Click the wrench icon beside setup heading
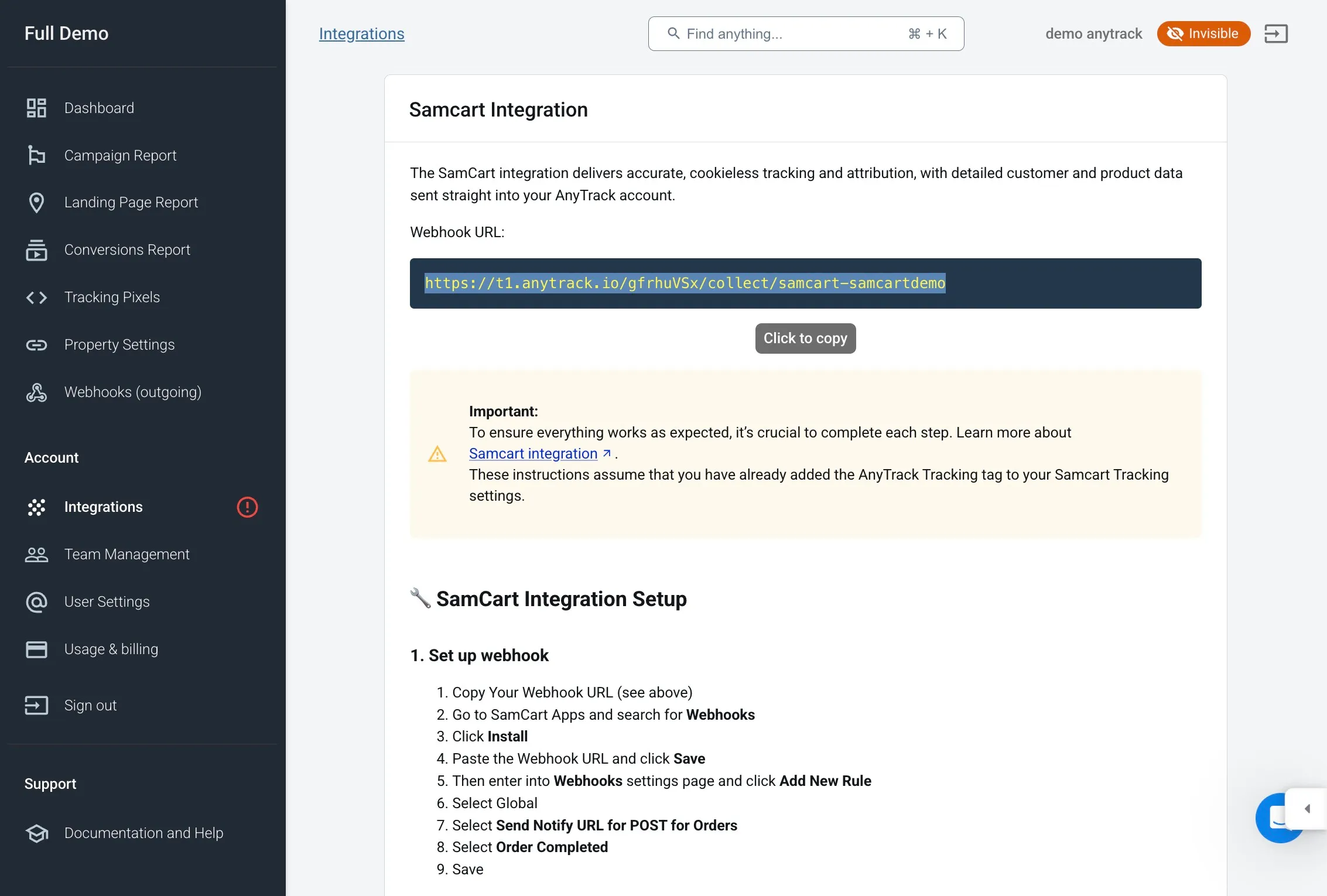Viewport: 1327px width, 896px height. (420, 599)
